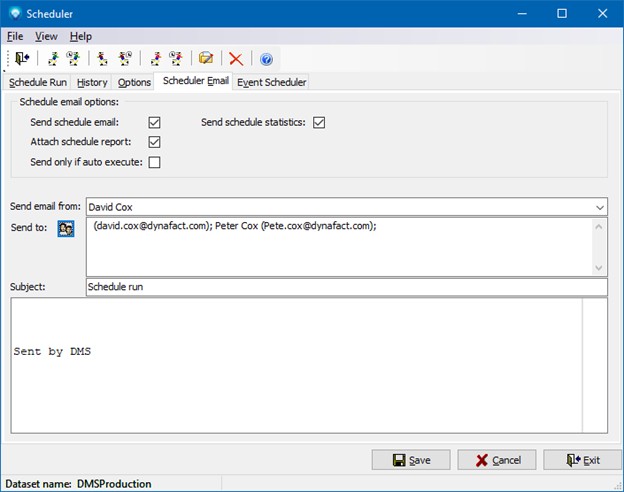
Task: Open the File menu
Action: 15,36
